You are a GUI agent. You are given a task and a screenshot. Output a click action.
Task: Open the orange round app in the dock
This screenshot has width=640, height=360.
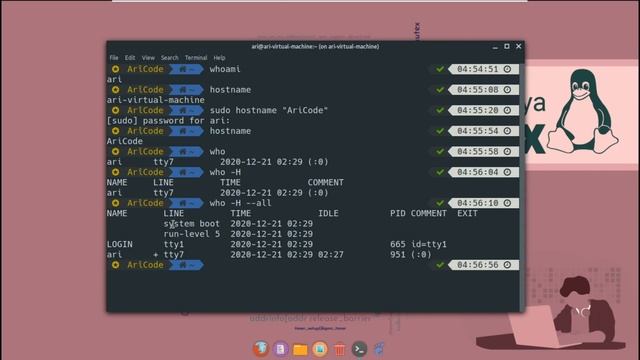click(x=320, y=349)
